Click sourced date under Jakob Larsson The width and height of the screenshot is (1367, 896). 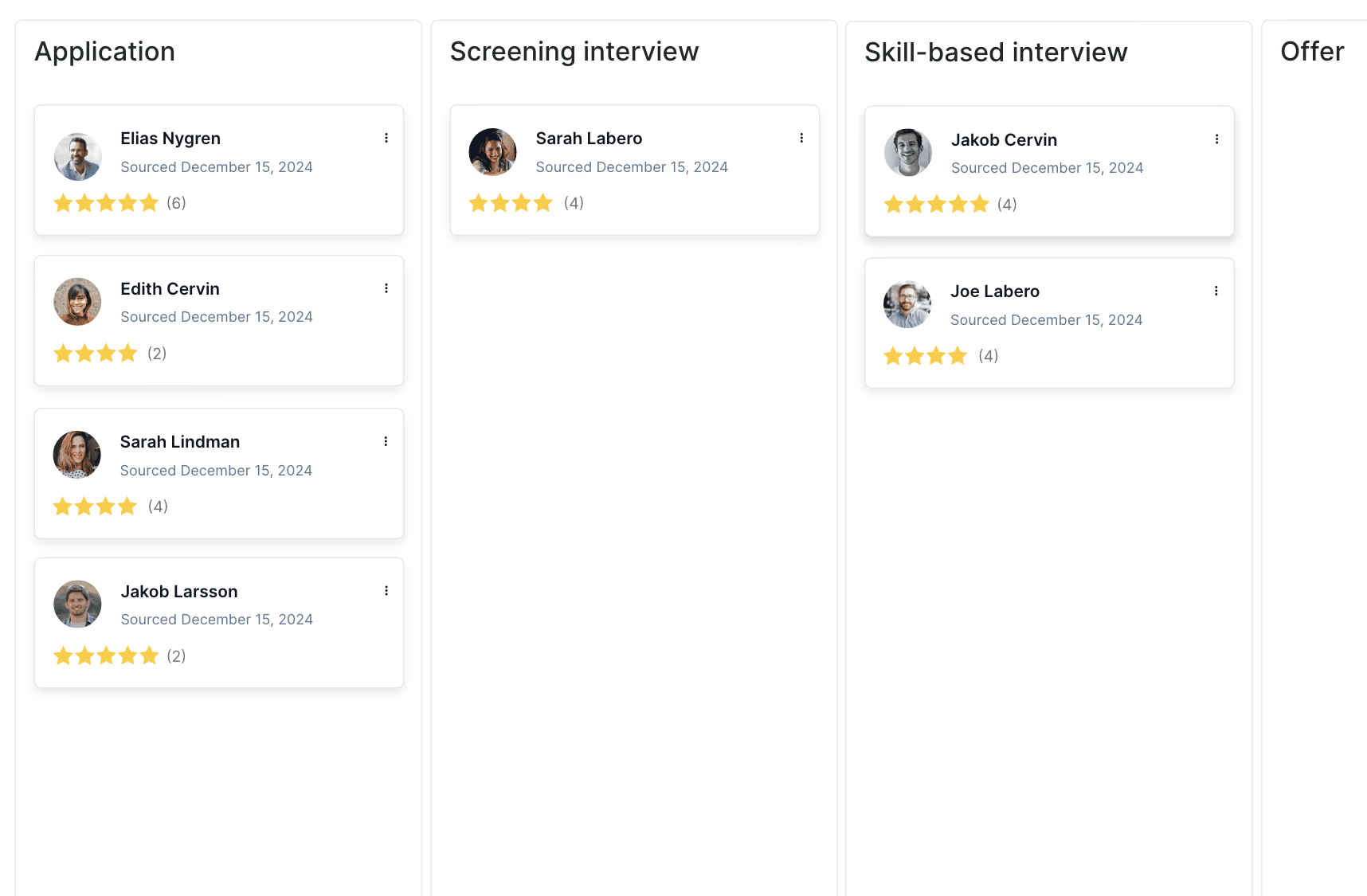click(217, 620)
